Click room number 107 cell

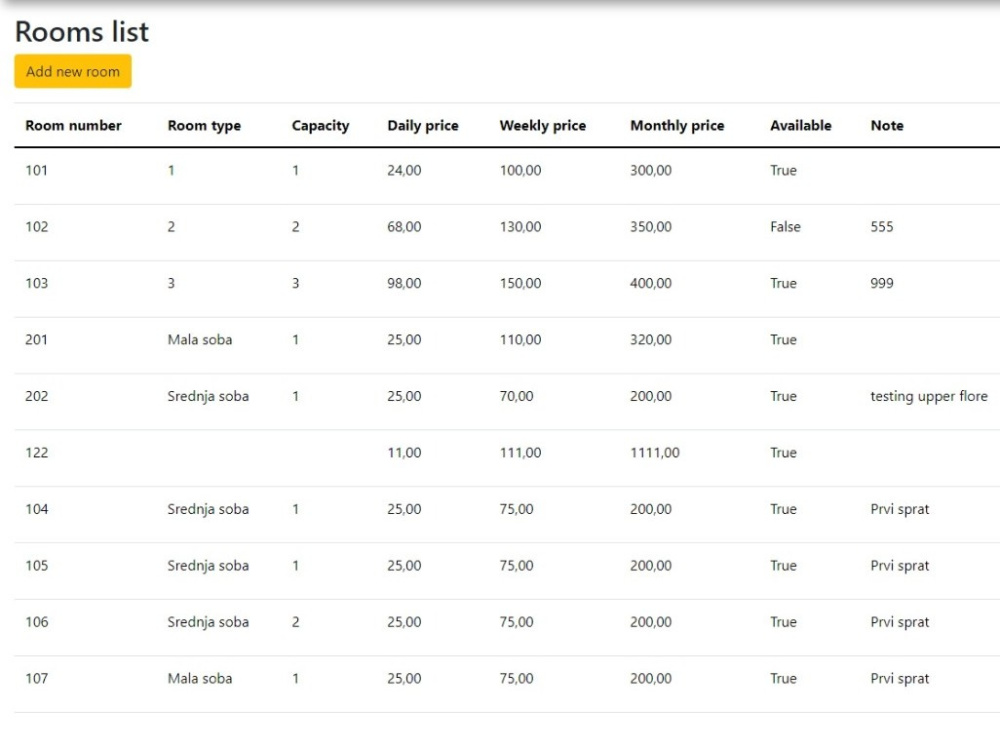[36, 679]
